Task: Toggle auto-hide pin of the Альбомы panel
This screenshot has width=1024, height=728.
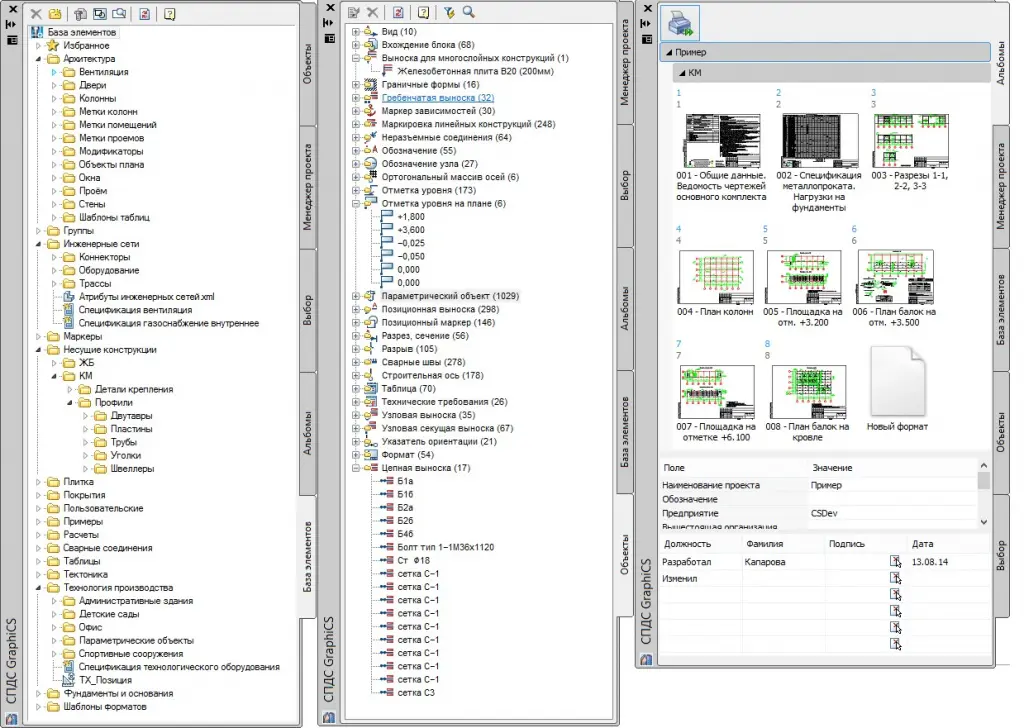Action: 647,24
